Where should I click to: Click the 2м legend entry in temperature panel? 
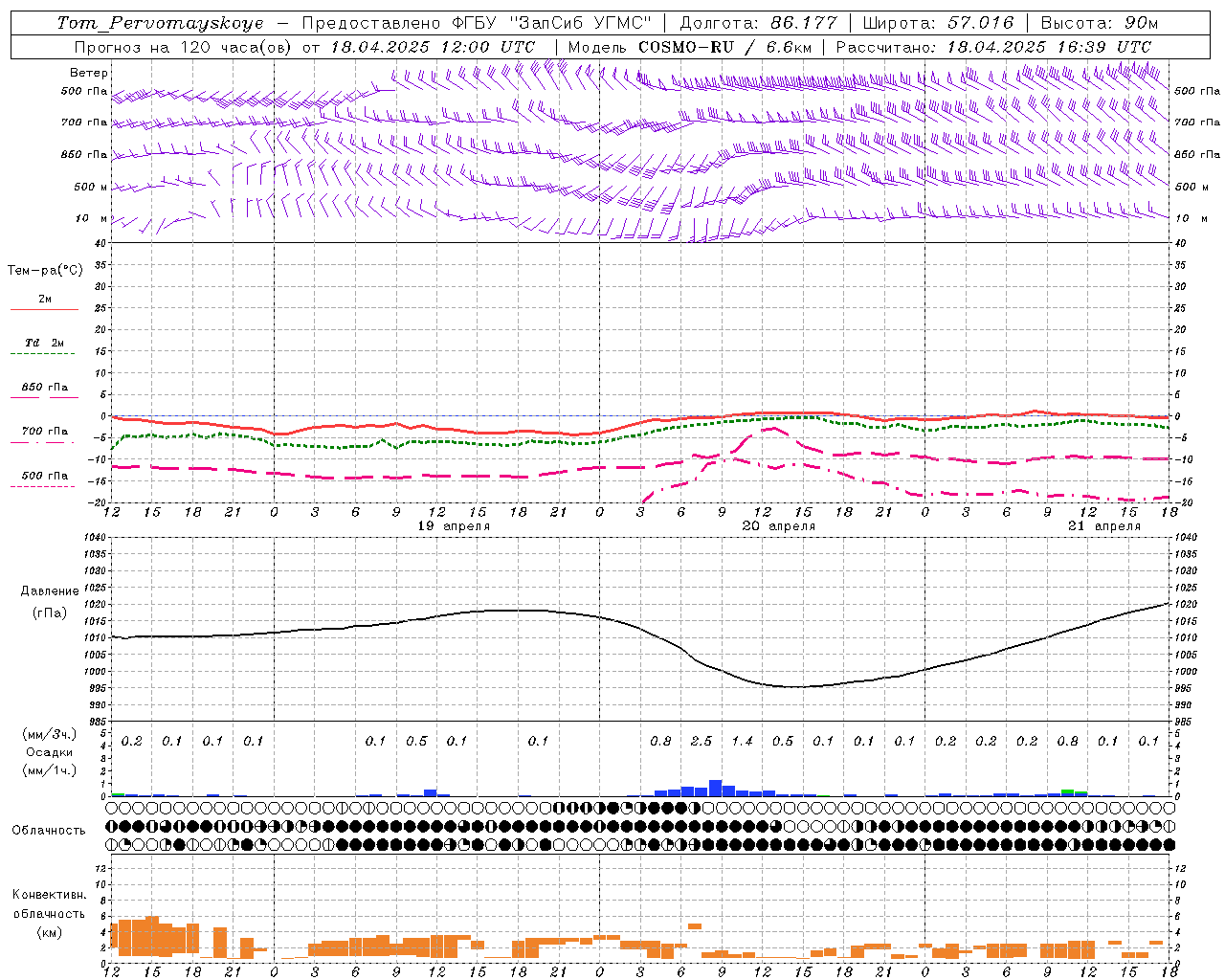click(45, 300)
